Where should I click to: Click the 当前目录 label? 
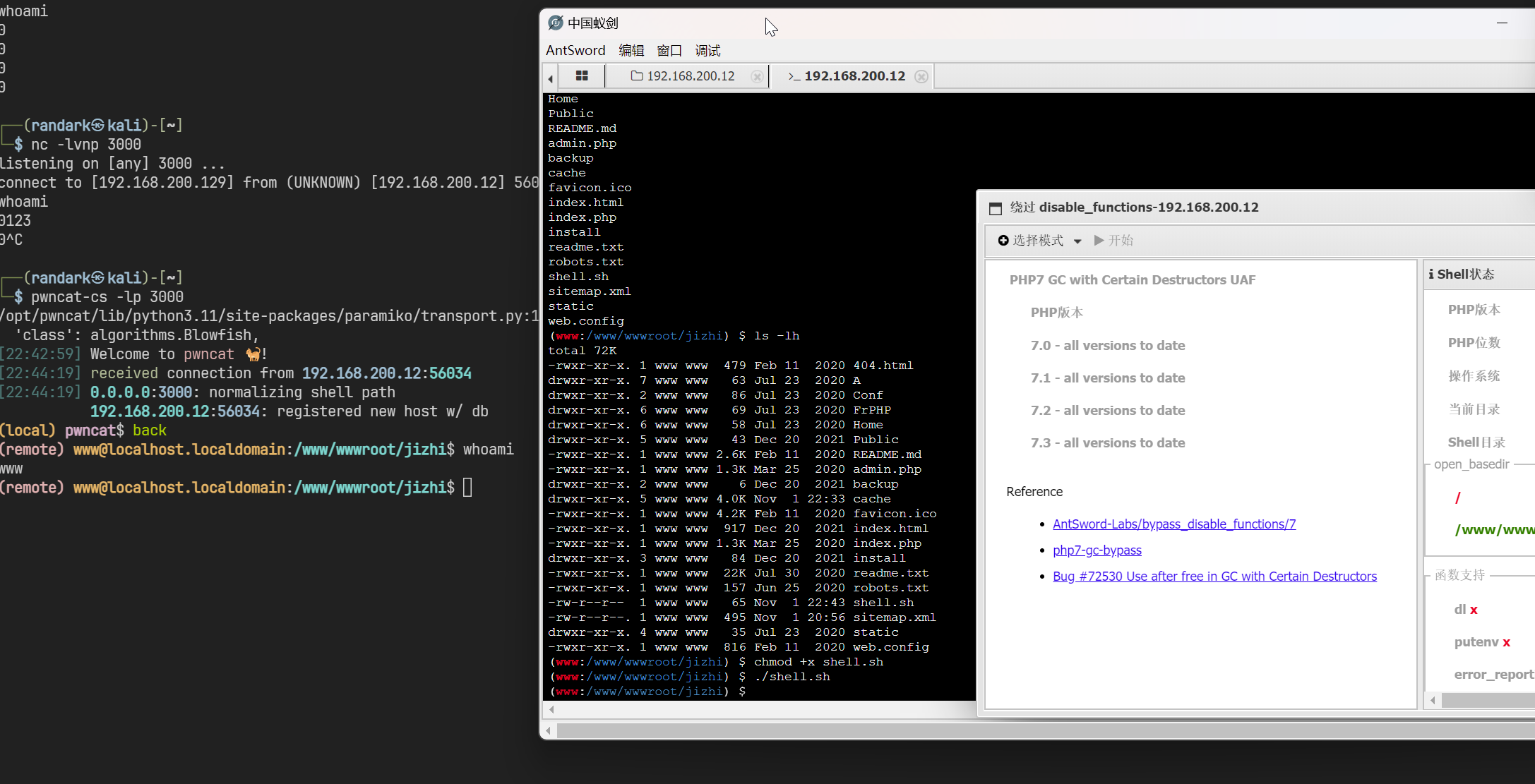[x=1474, y=409]
